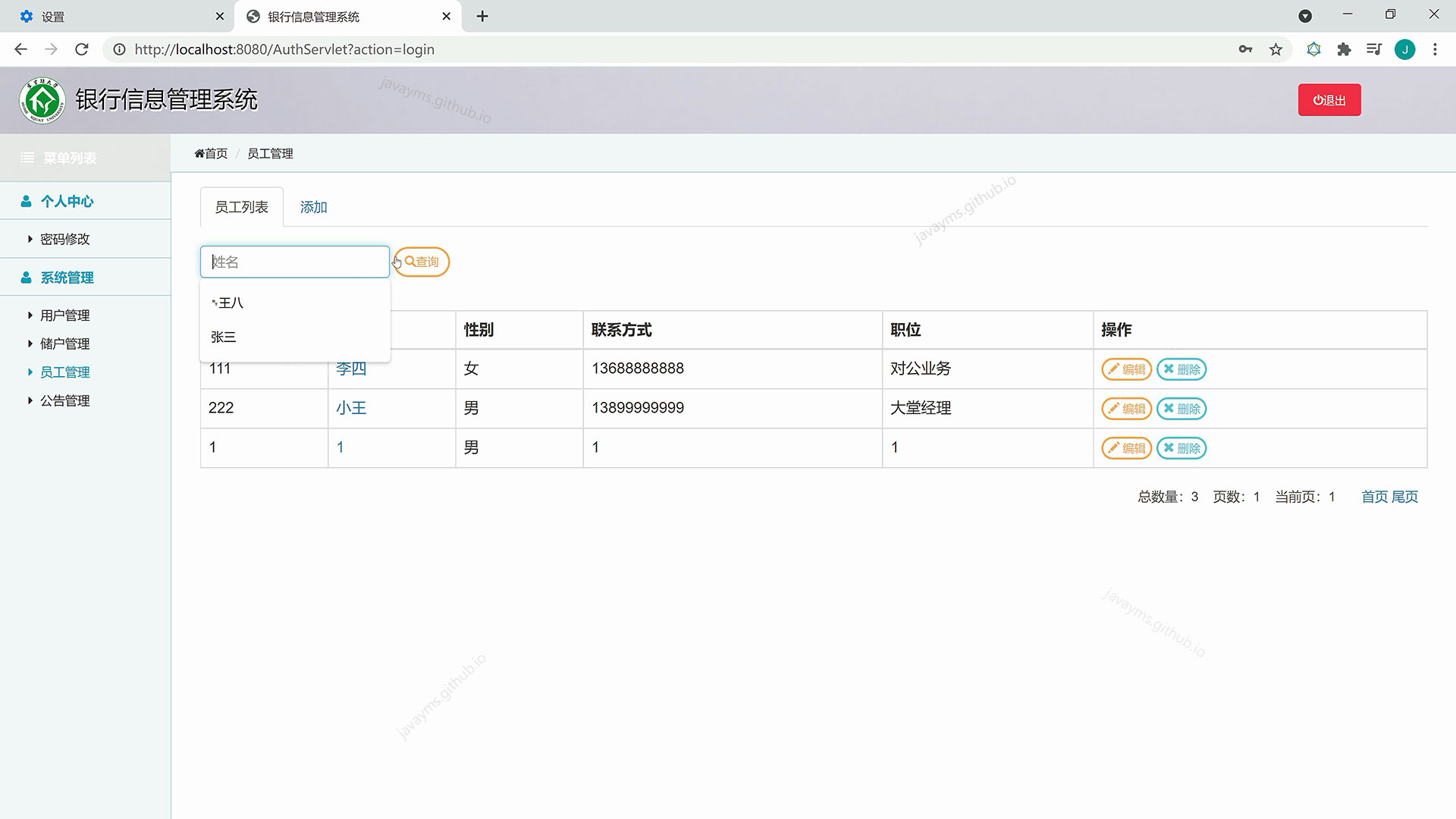Open 密码修改 under 个人中心
The height and width of the screenshot is (819, 1456).
click(64, 240)
